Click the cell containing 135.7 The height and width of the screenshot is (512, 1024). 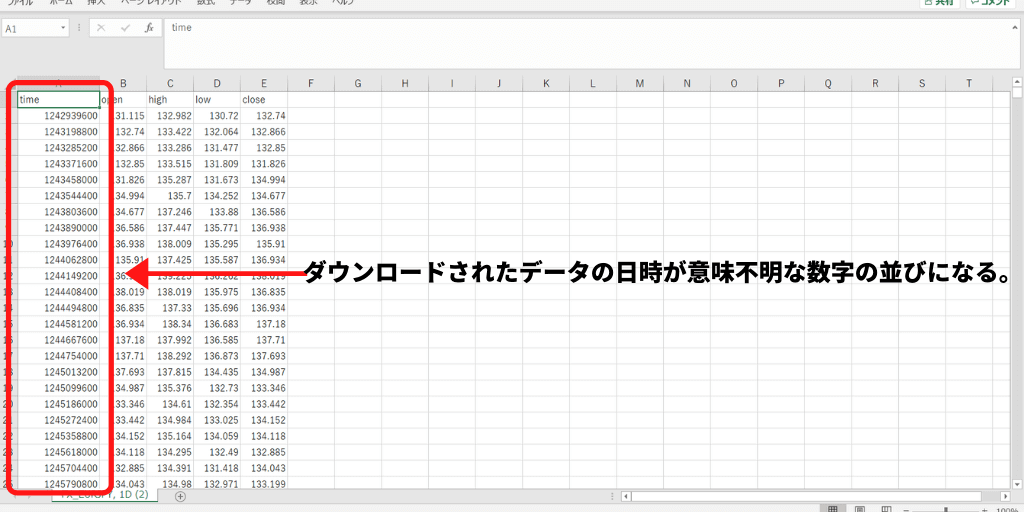point(170,195)
